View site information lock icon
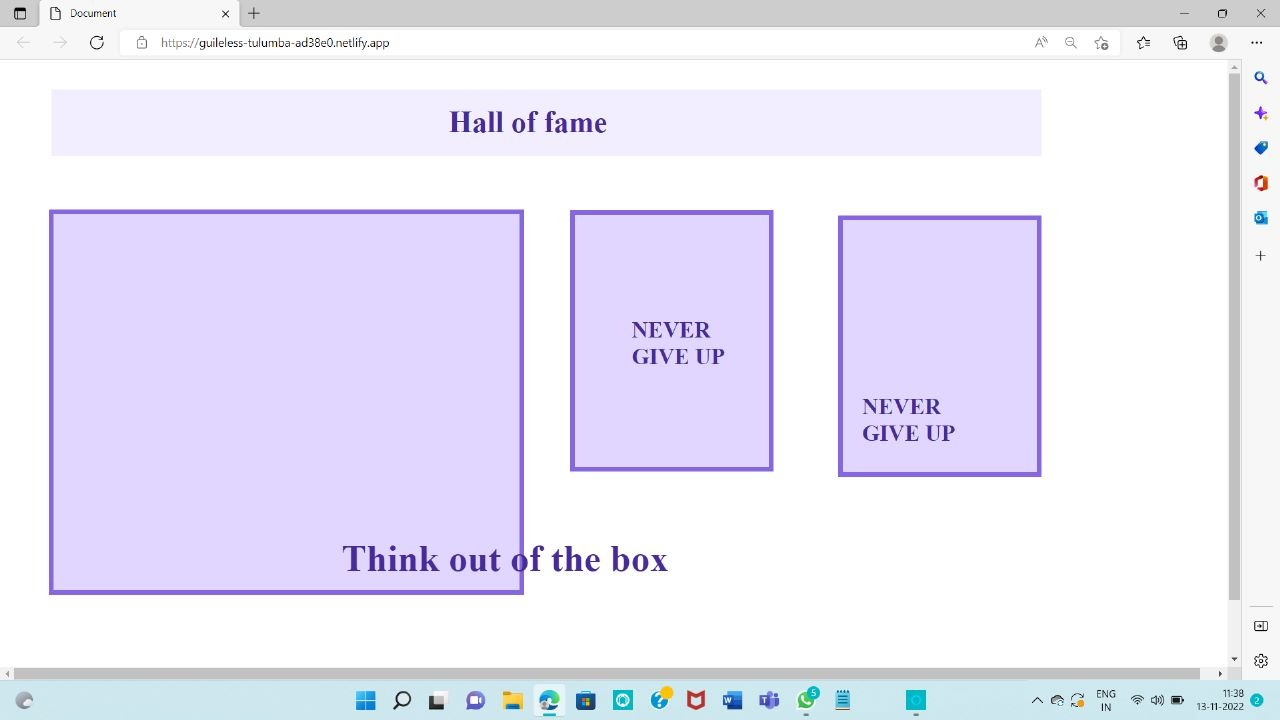This screenshot has width=1280, height=720. (142, 43)
